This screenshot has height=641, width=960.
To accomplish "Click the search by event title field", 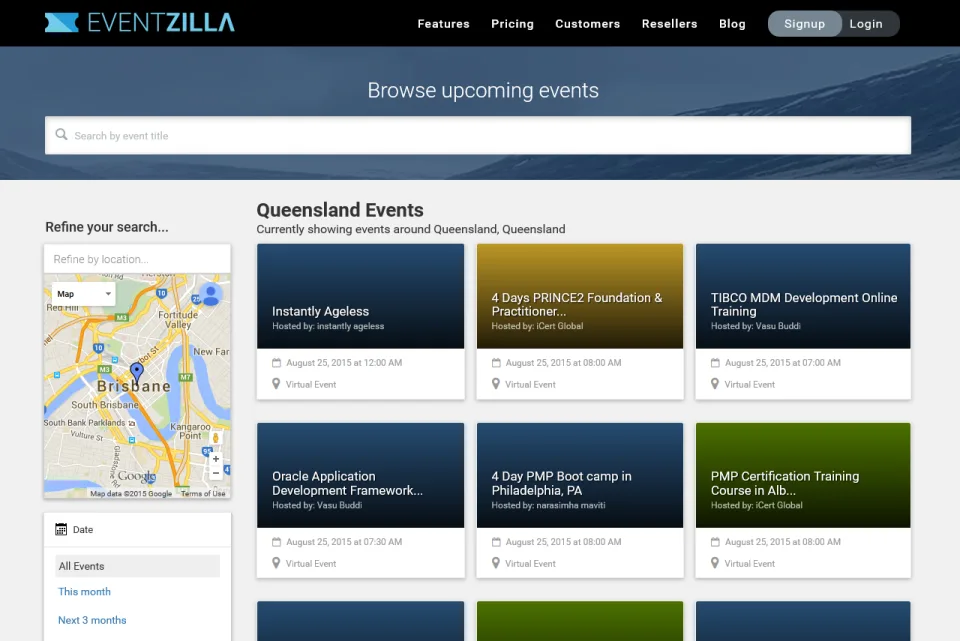I will click(x=478, y=135).
